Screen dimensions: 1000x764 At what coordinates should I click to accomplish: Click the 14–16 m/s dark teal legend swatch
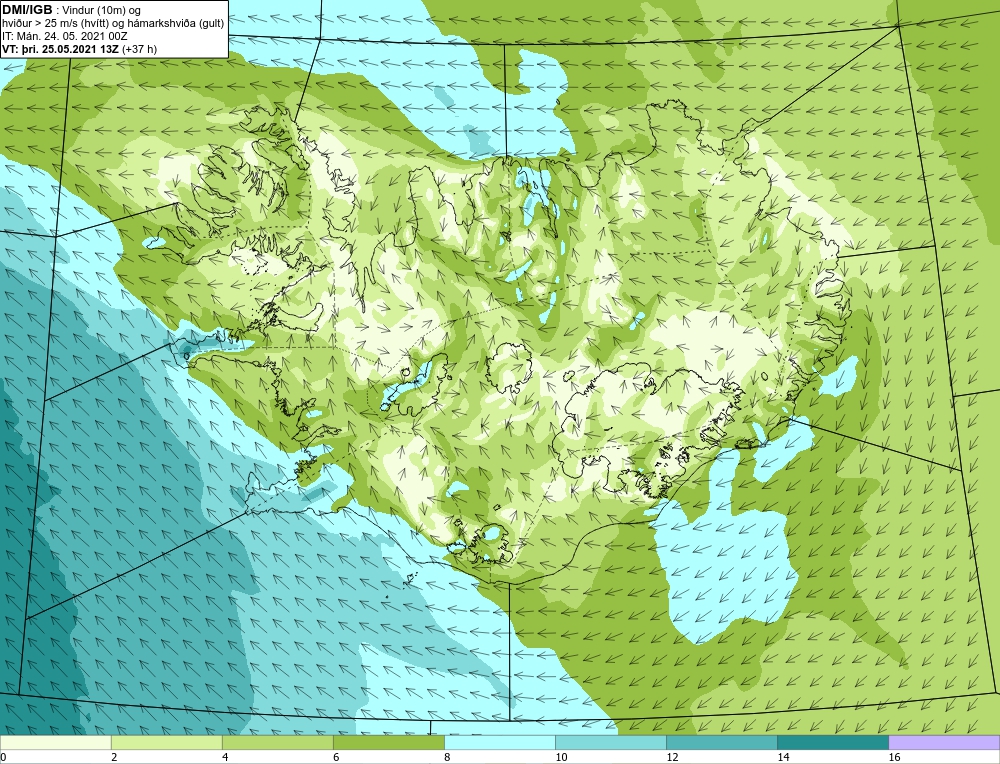(832, 742)
